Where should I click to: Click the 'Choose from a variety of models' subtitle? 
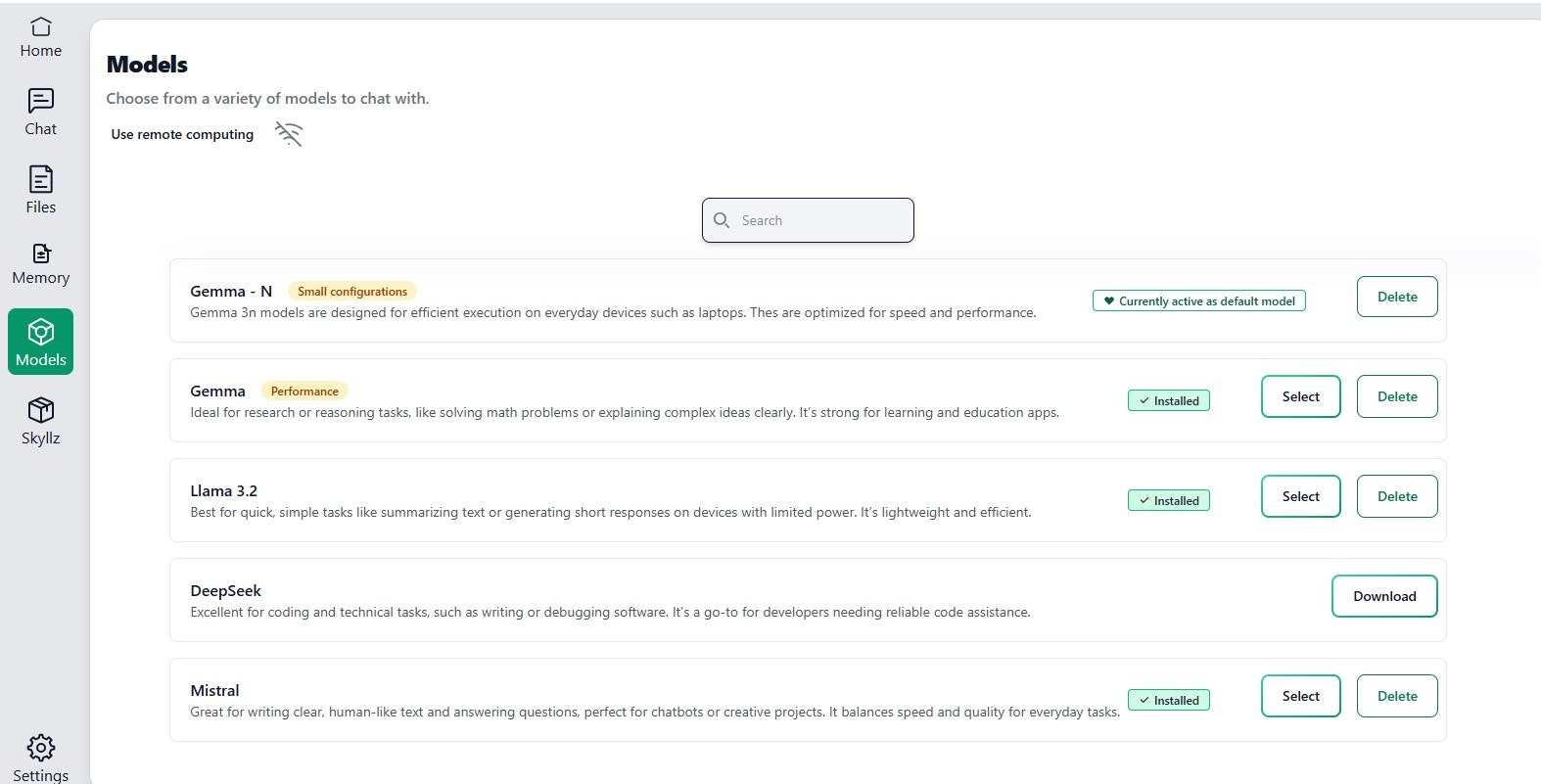(x=267, y=99)
